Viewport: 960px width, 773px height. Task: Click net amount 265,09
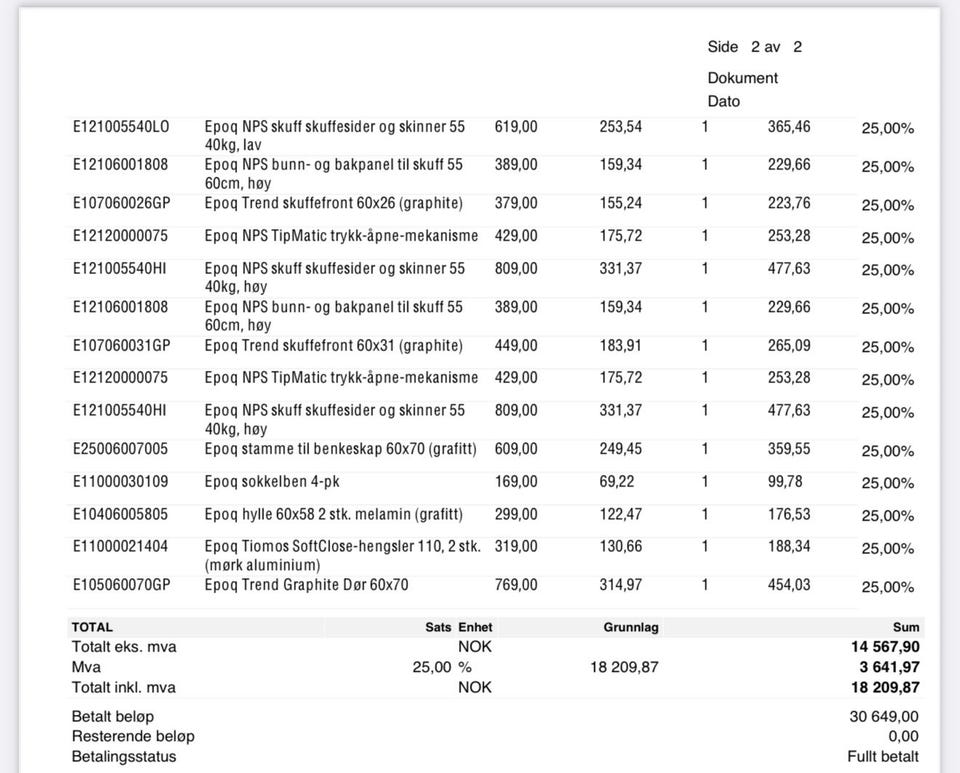point(789,345)
